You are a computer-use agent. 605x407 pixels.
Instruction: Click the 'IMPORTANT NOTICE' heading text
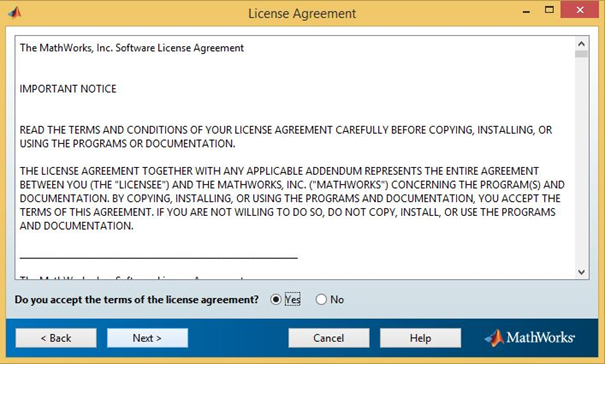(x=68, y=89)
